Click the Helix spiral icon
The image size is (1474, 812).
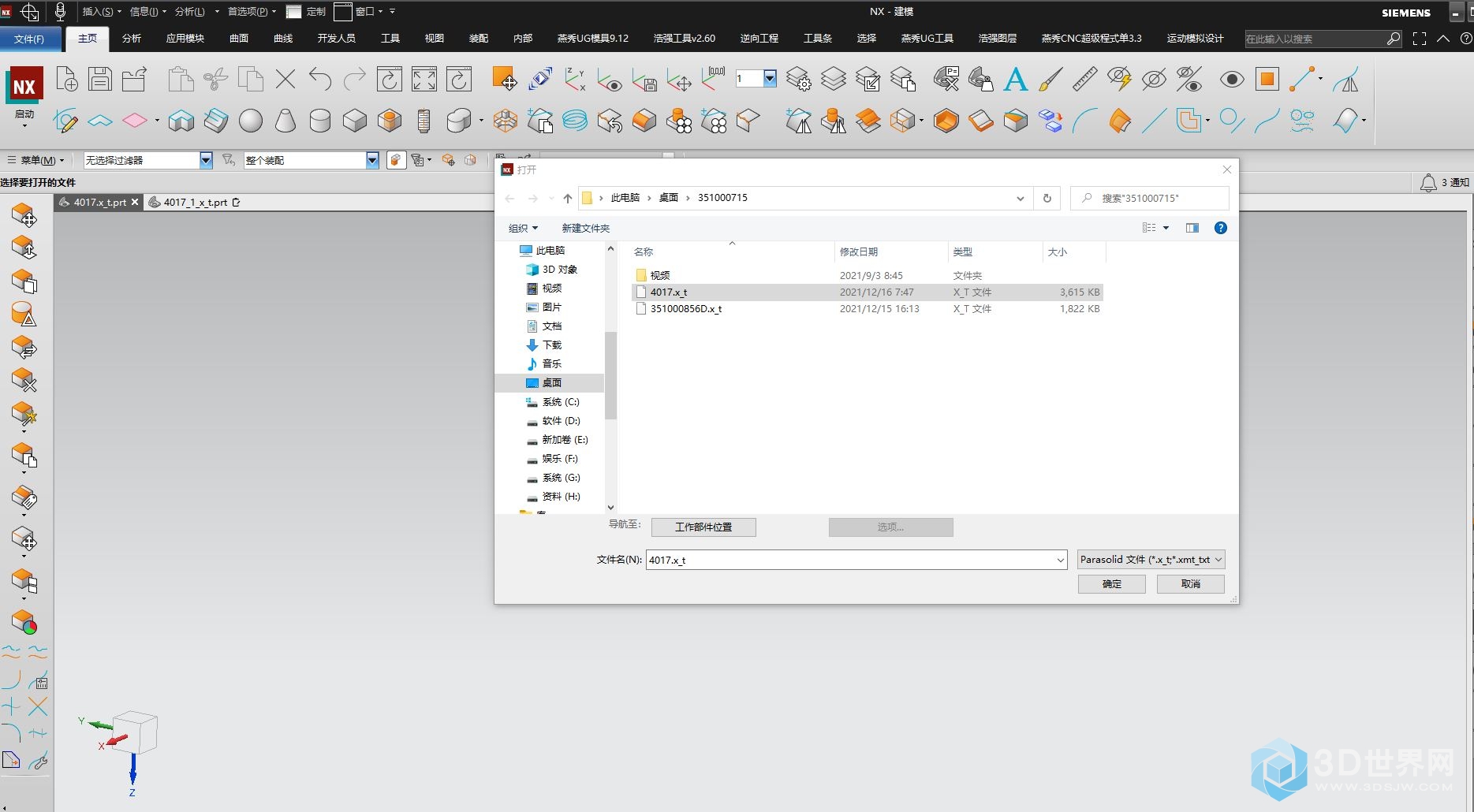pos(575,121)
